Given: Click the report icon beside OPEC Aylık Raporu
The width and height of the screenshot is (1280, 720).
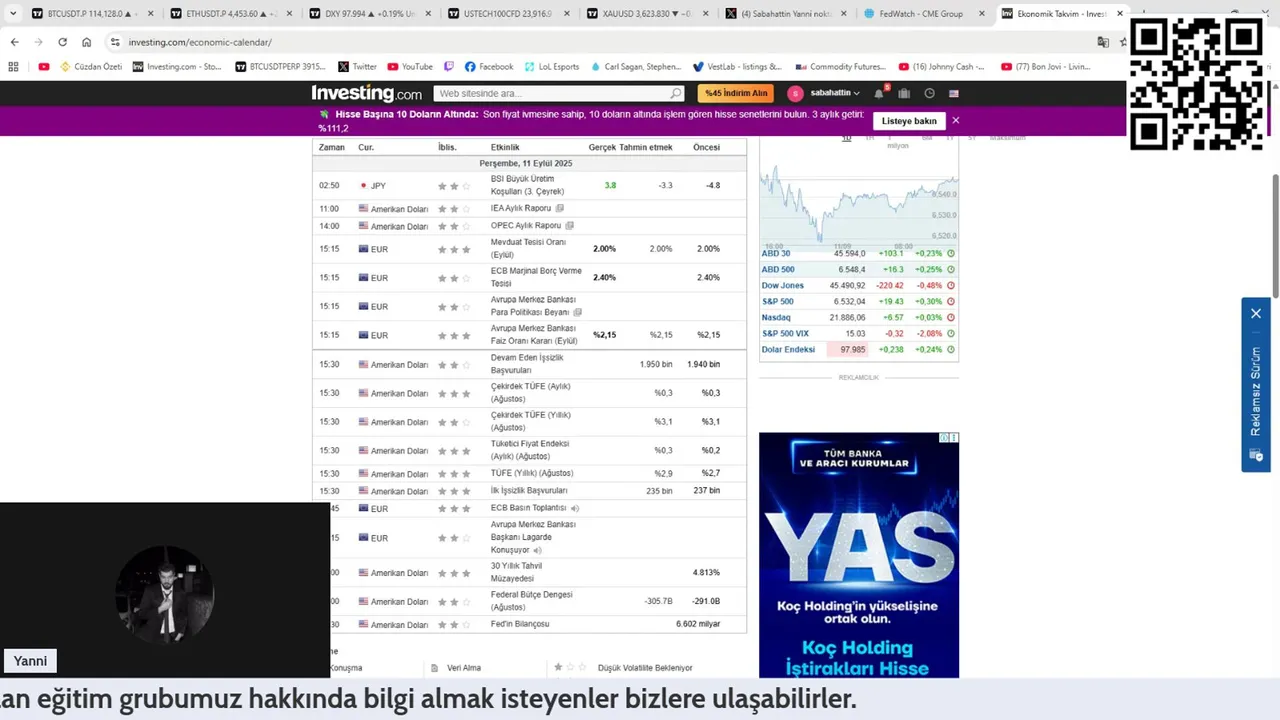Looking at the screenshot, I should point(569,226).
